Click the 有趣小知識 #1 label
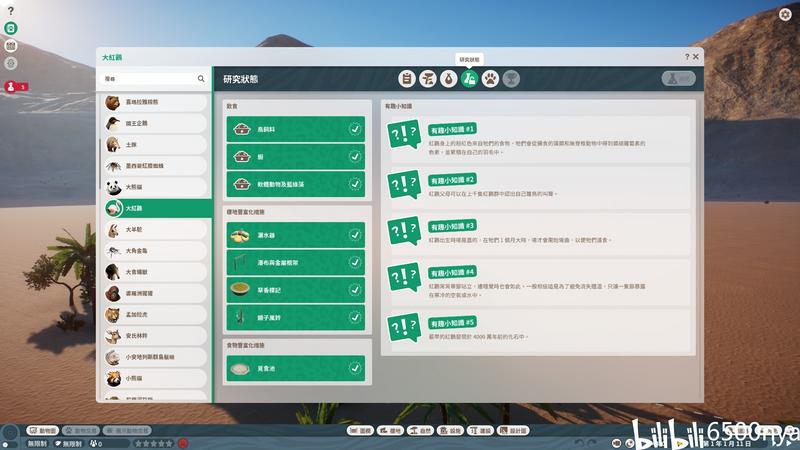This screenshot has width=800, height=450. click(x=452, y=130)
